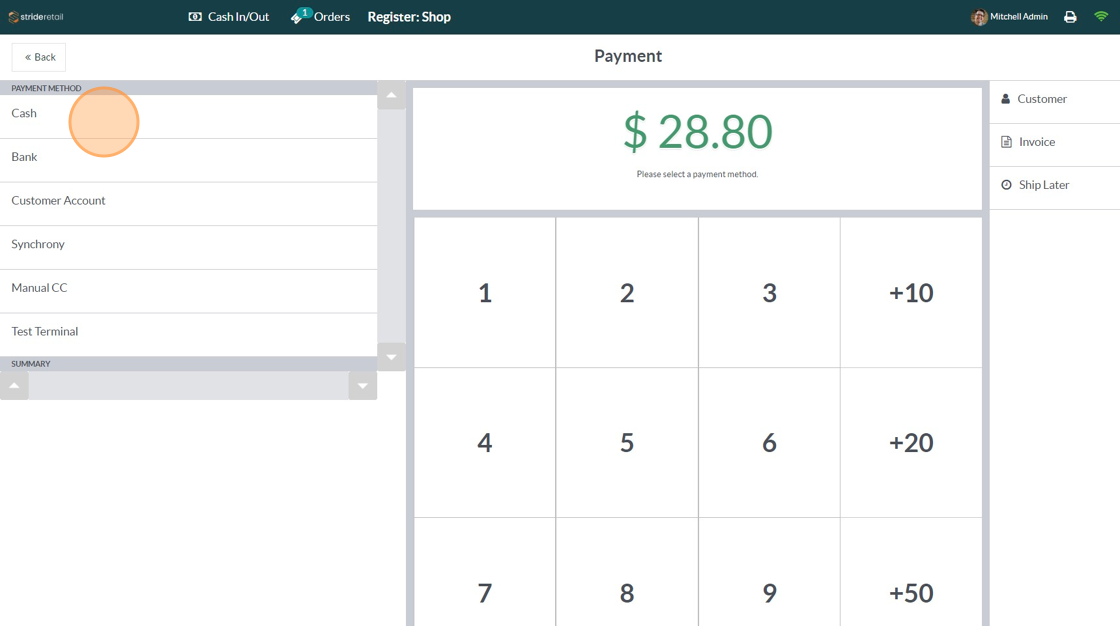Select Test Terminal payment method
The width and height of the screenshot is (1120, 626).
coord(189,334)
